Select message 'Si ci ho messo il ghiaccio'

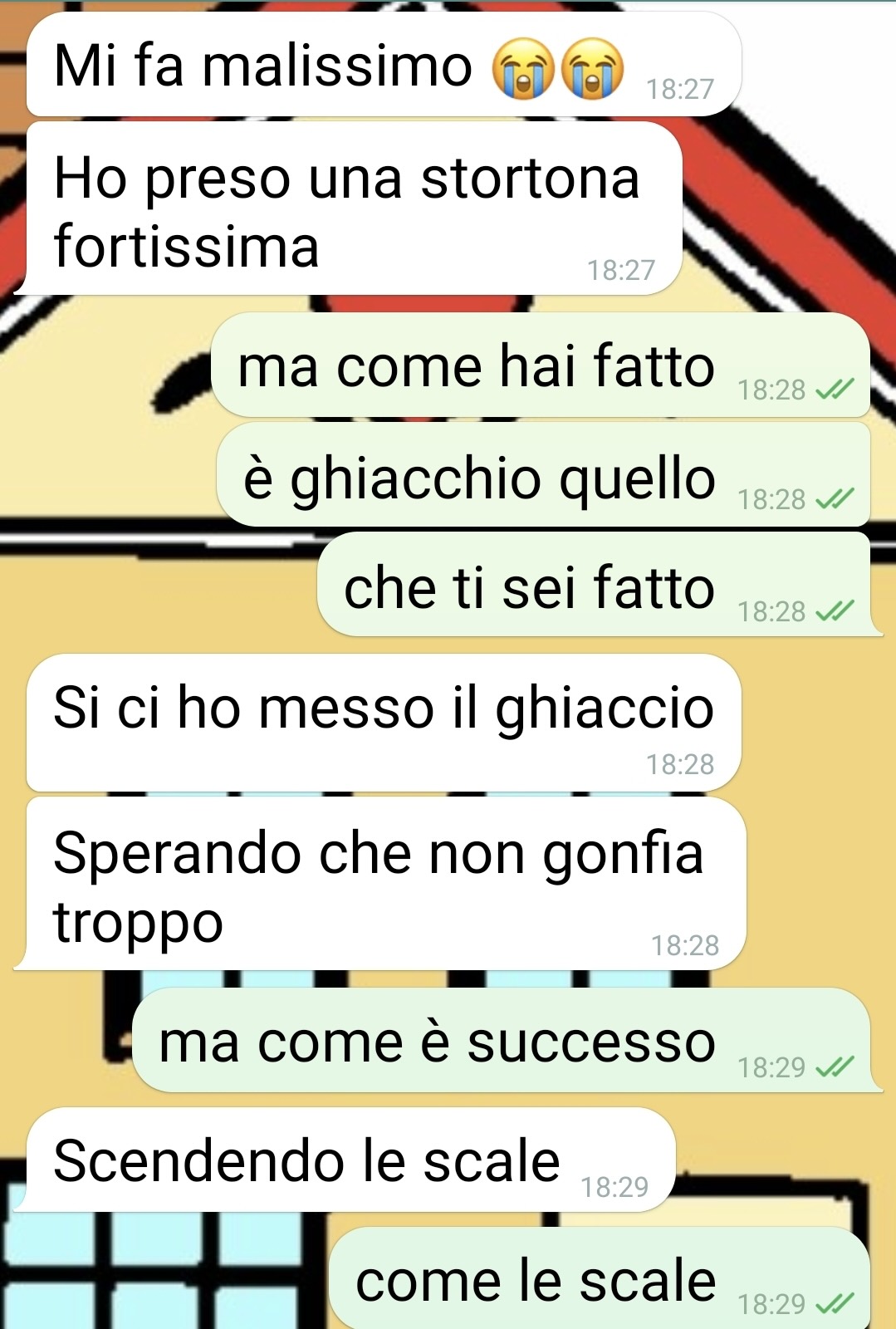click(384, 723)
